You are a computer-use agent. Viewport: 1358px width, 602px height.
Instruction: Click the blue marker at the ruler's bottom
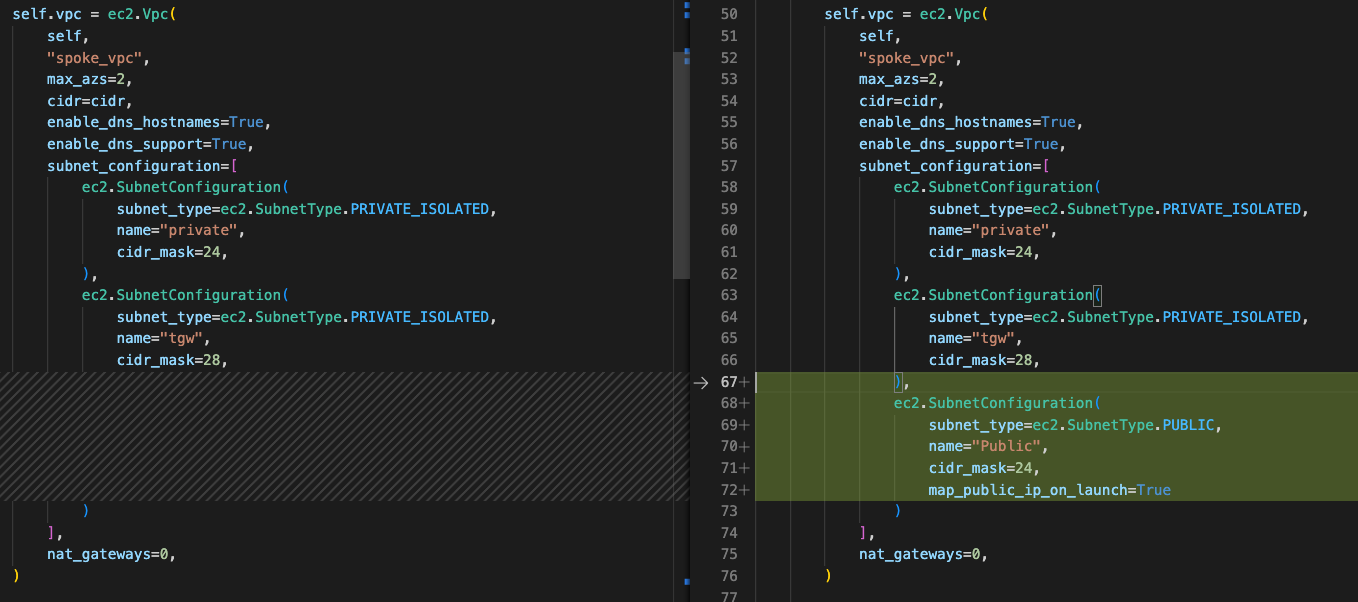click(686, 579)
